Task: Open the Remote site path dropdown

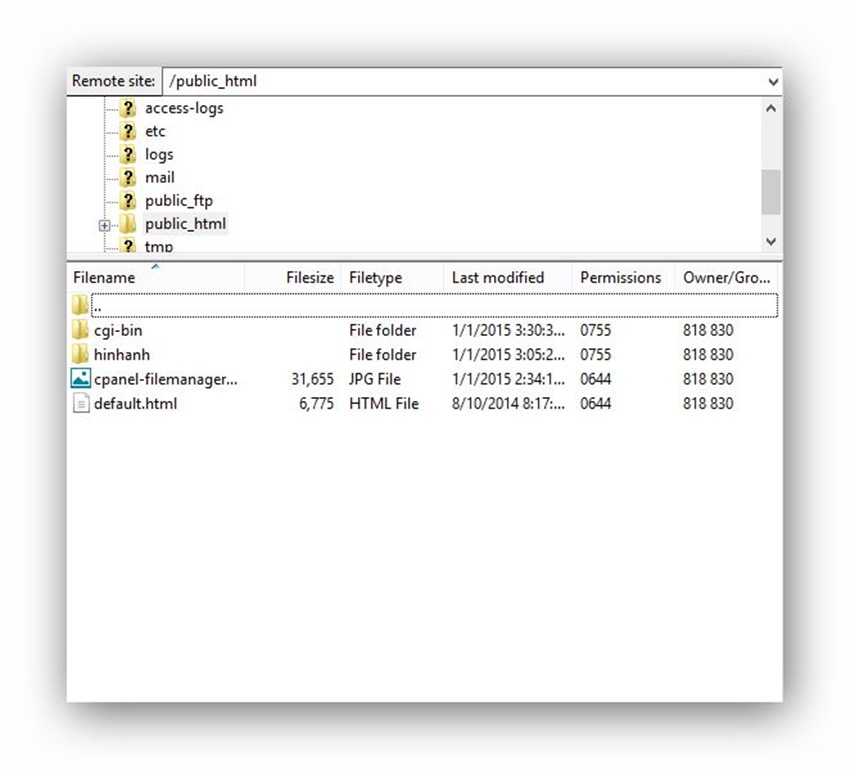Action: point(773,82)
